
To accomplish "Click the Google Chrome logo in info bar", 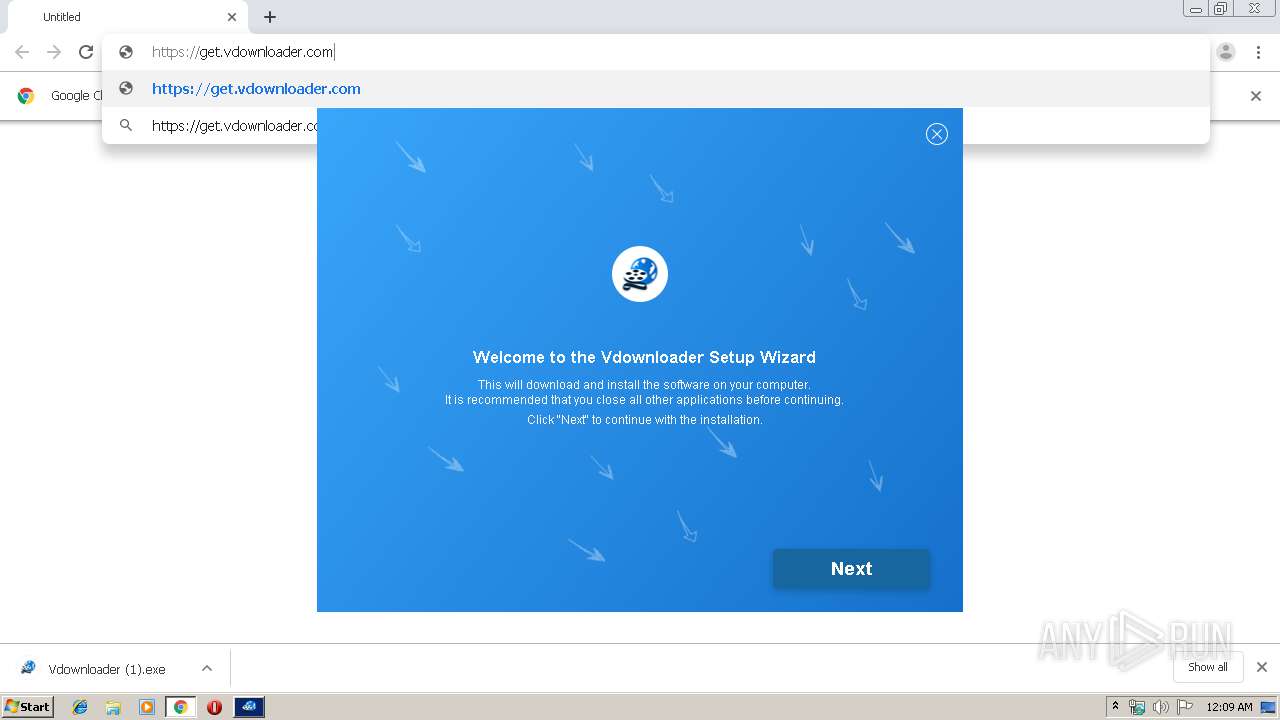I will click(x=26, y=96).
